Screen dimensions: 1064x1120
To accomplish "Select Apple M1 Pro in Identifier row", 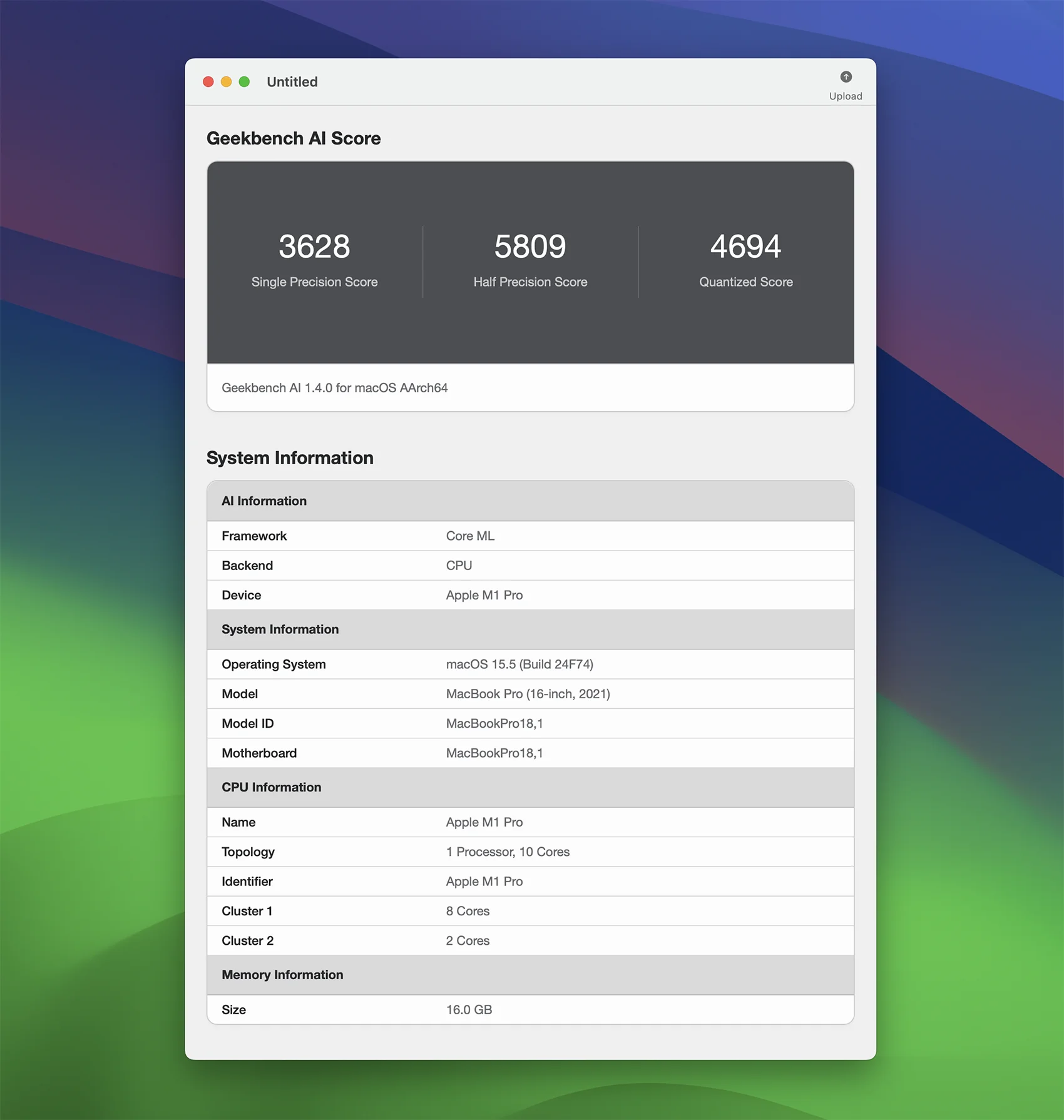I will pos(484,882).
